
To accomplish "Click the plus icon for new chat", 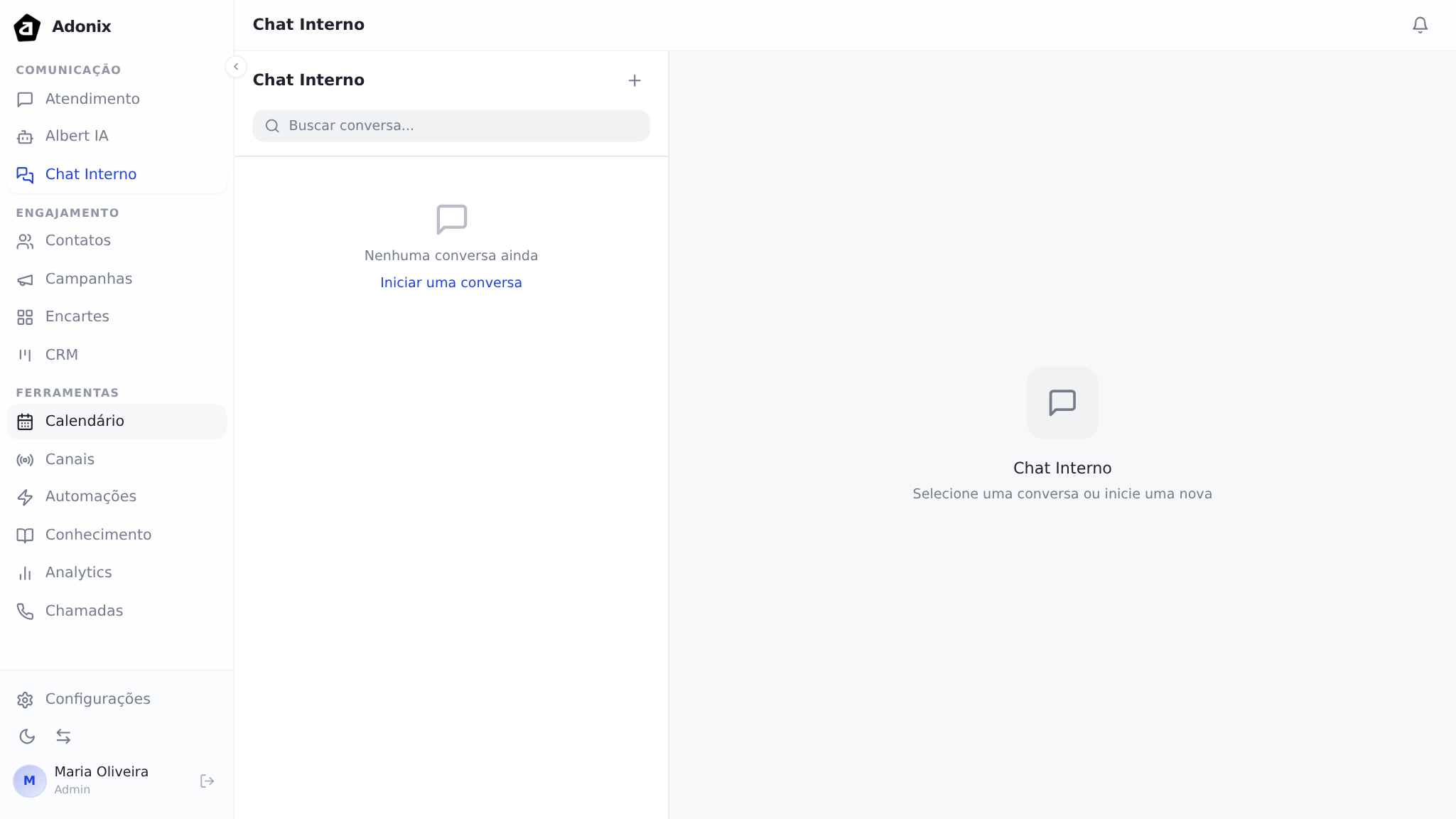I will pos(635,80).
